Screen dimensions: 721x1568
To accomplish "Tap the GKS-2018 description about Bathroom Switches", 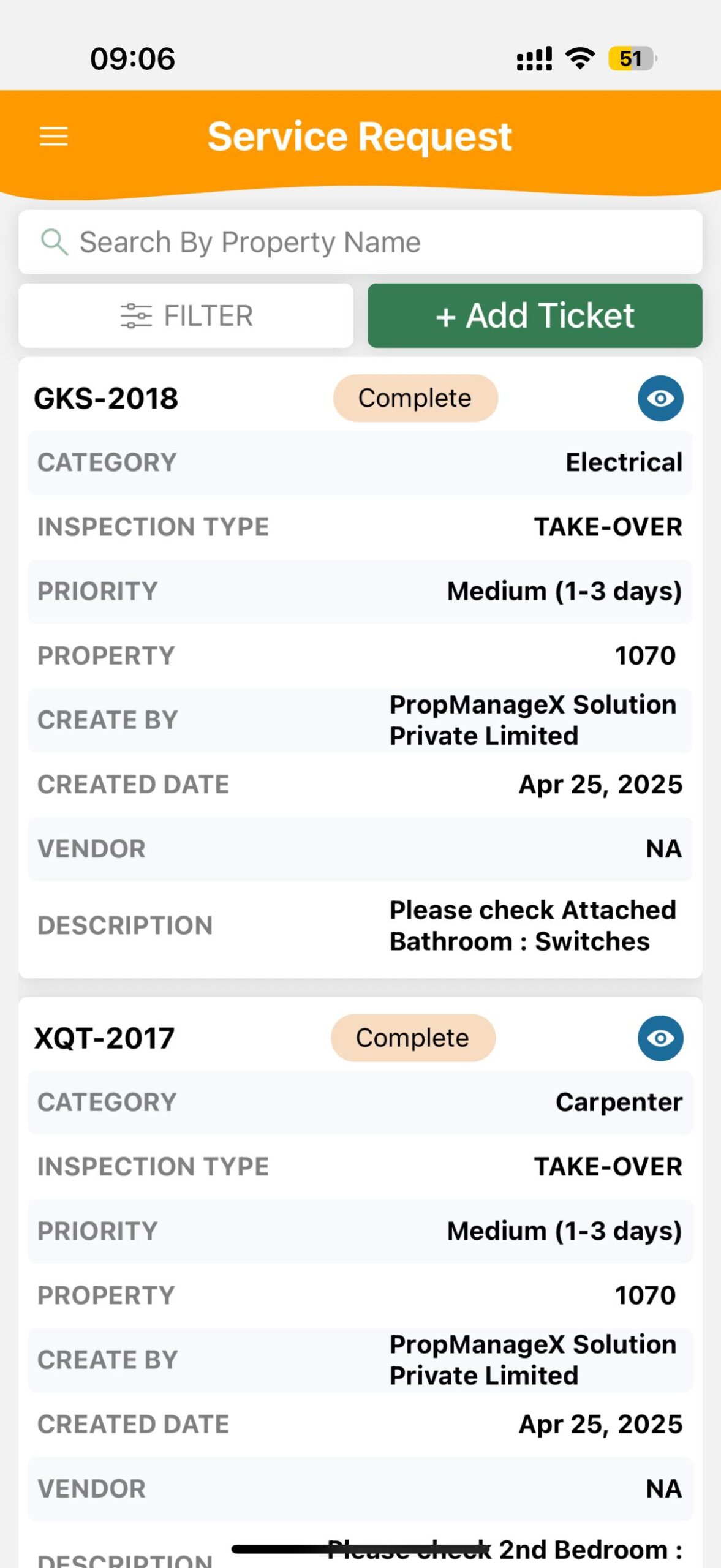I will (532, 925).
